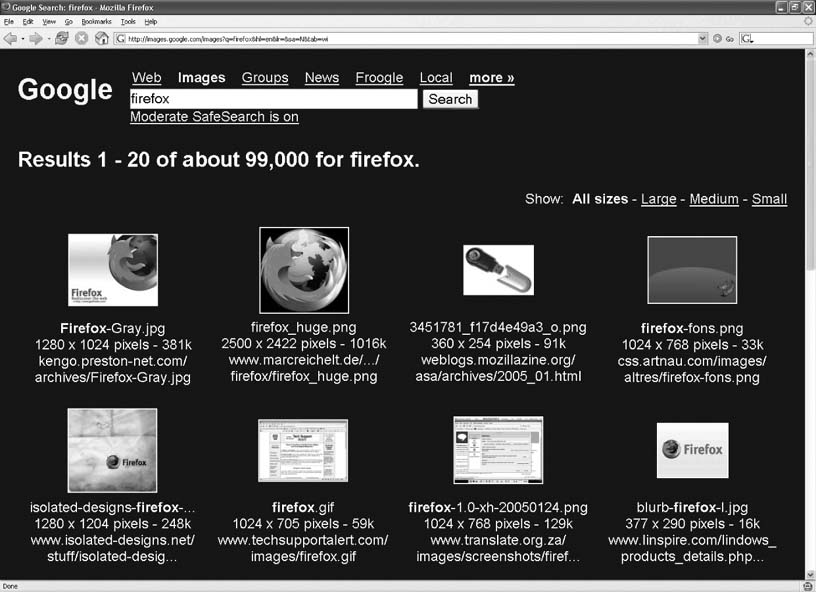This screenshot has width=816, height=592.
Task: Open the address bar history dropdown
Action: point(702,39)
